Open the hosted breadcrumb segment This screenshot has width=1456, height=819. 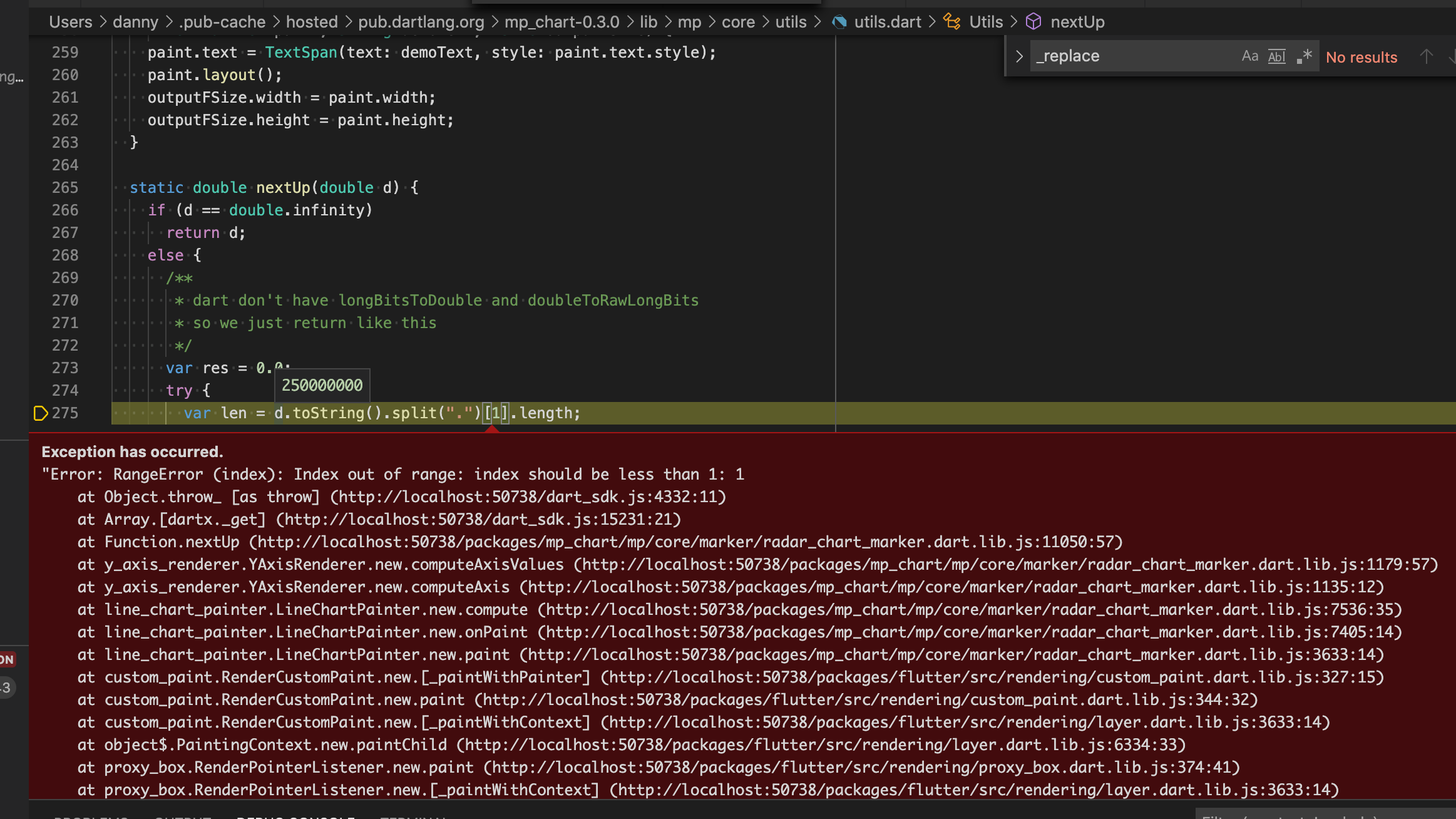coord(312,22)
